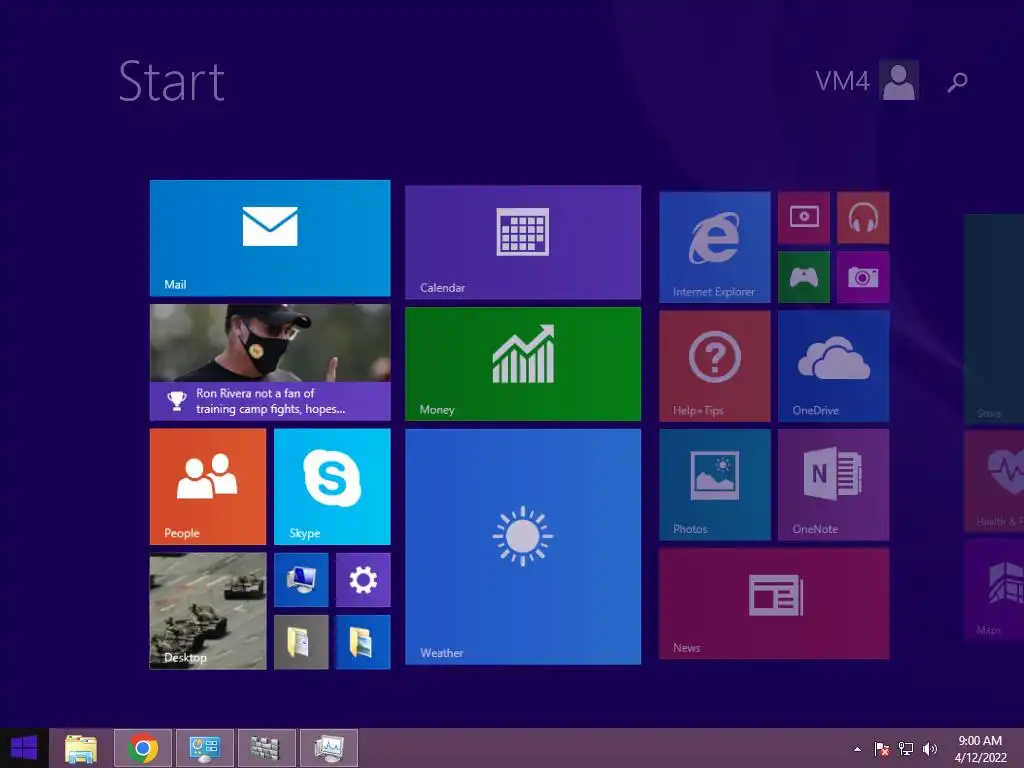Open the Weather tile
Screen dimensions: 1024x768
click(x=522, y=547)
